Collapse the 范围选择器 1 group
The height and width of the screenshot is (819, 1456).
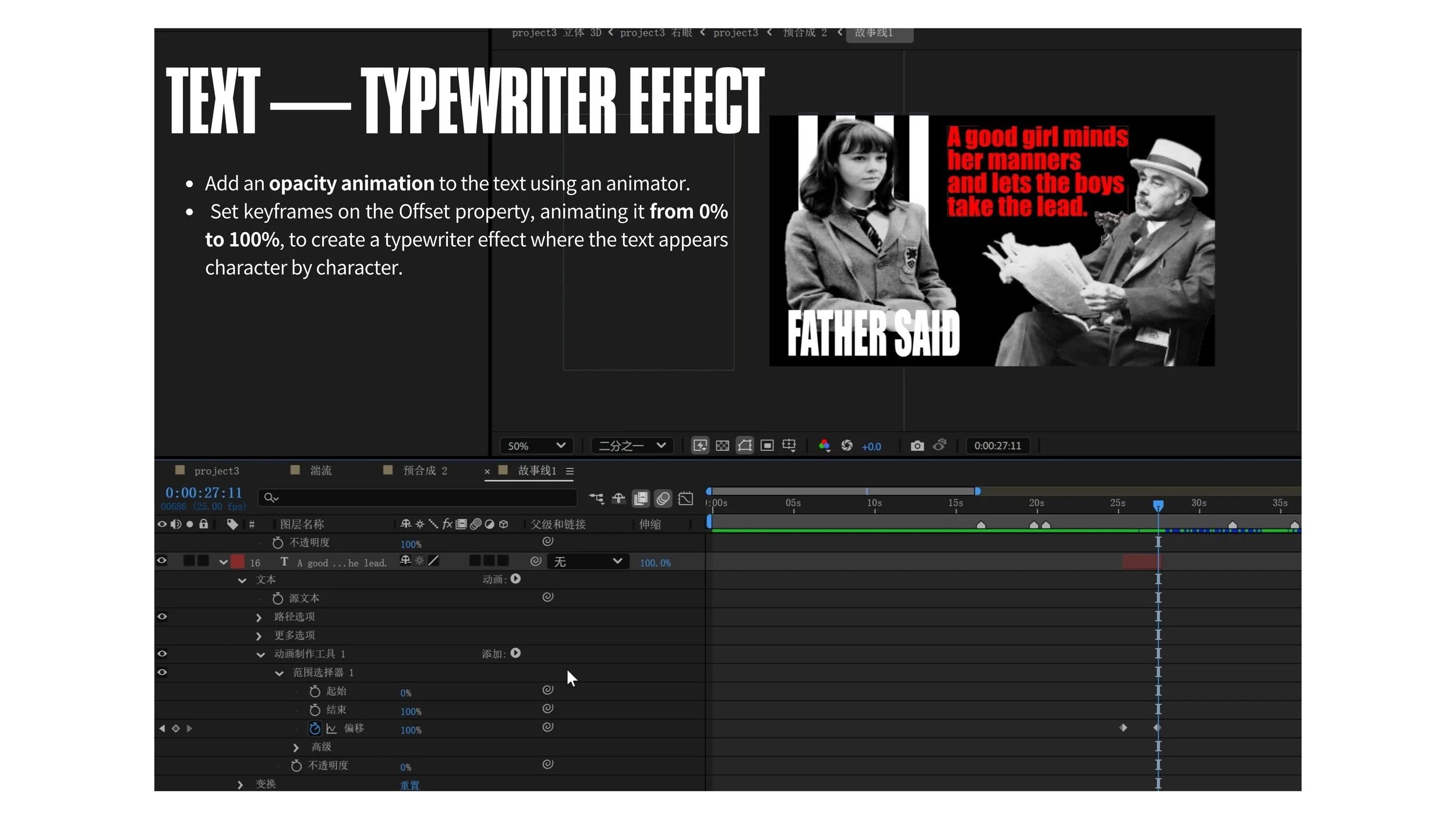click(279, 673)
